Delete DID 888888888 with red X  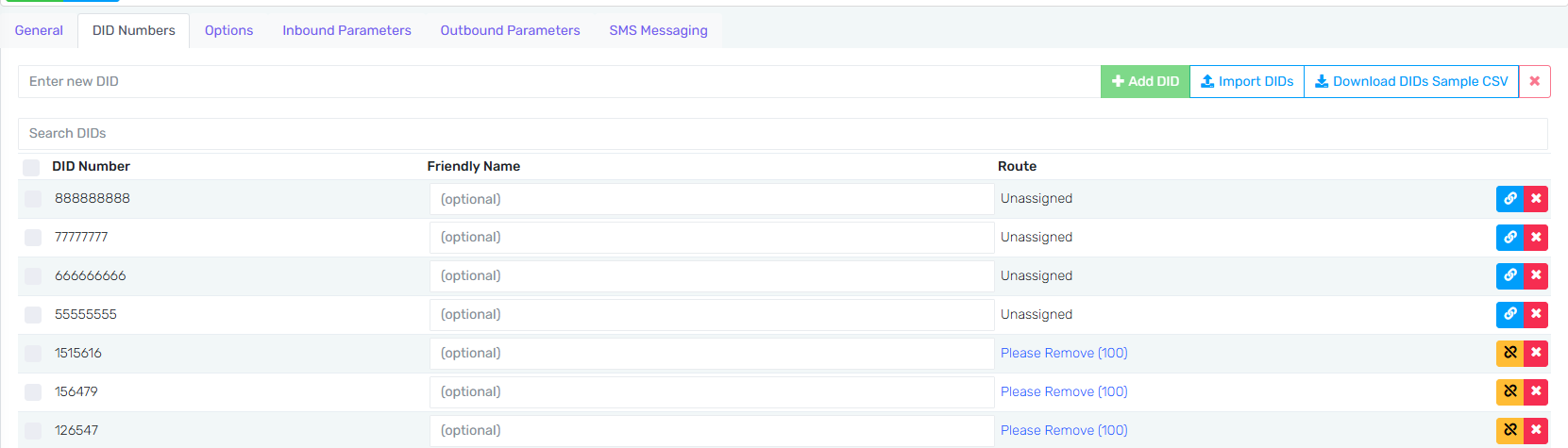[x=1536, y=199]
